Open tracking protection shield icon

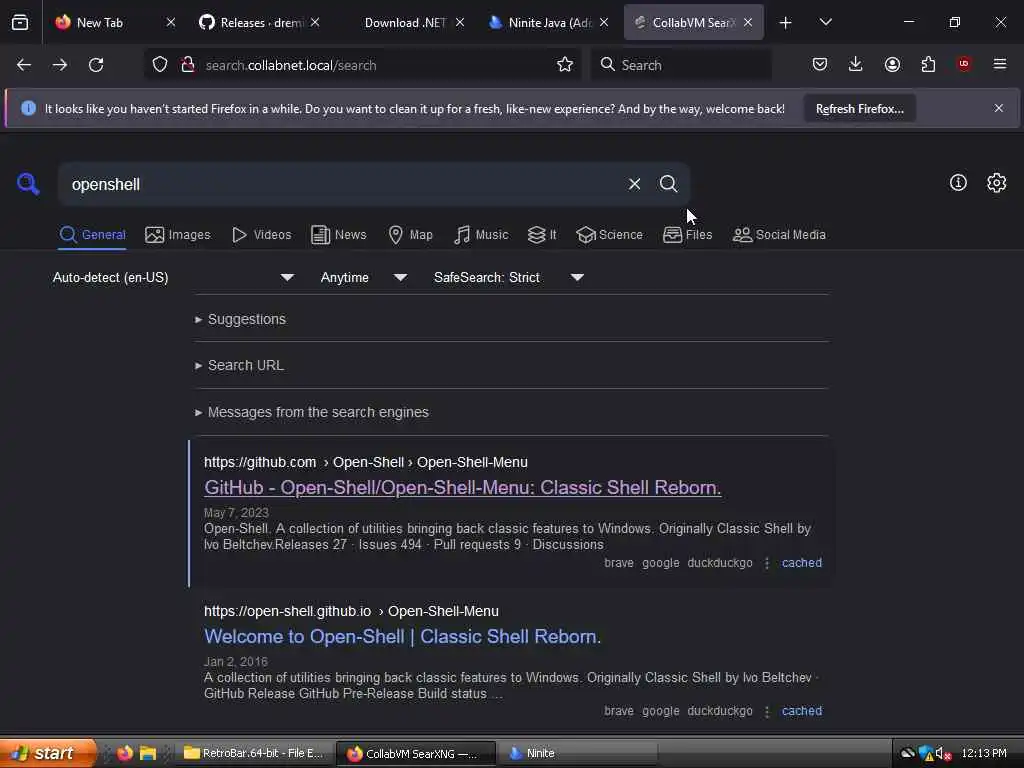[160, 65]
